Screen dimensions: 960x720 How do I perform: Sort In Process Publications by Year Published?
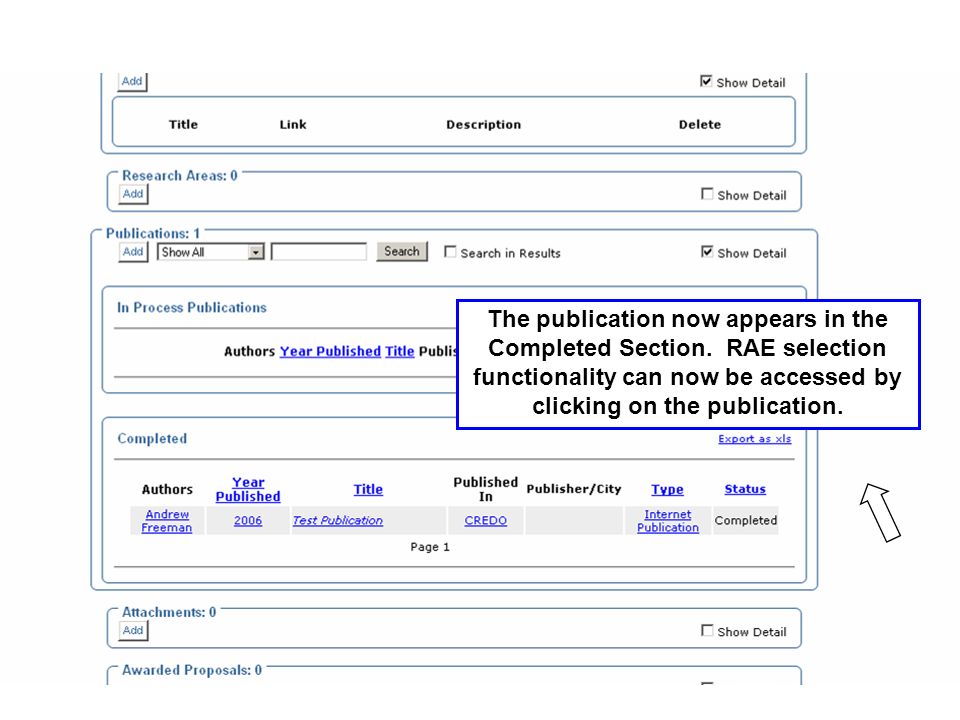[330, 351]
